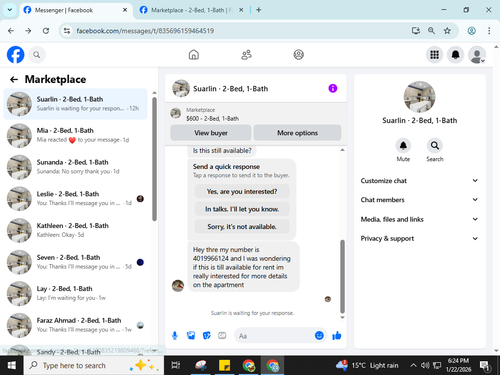Click More options button
Screen dimensions: 500x375
click(297, 133)
